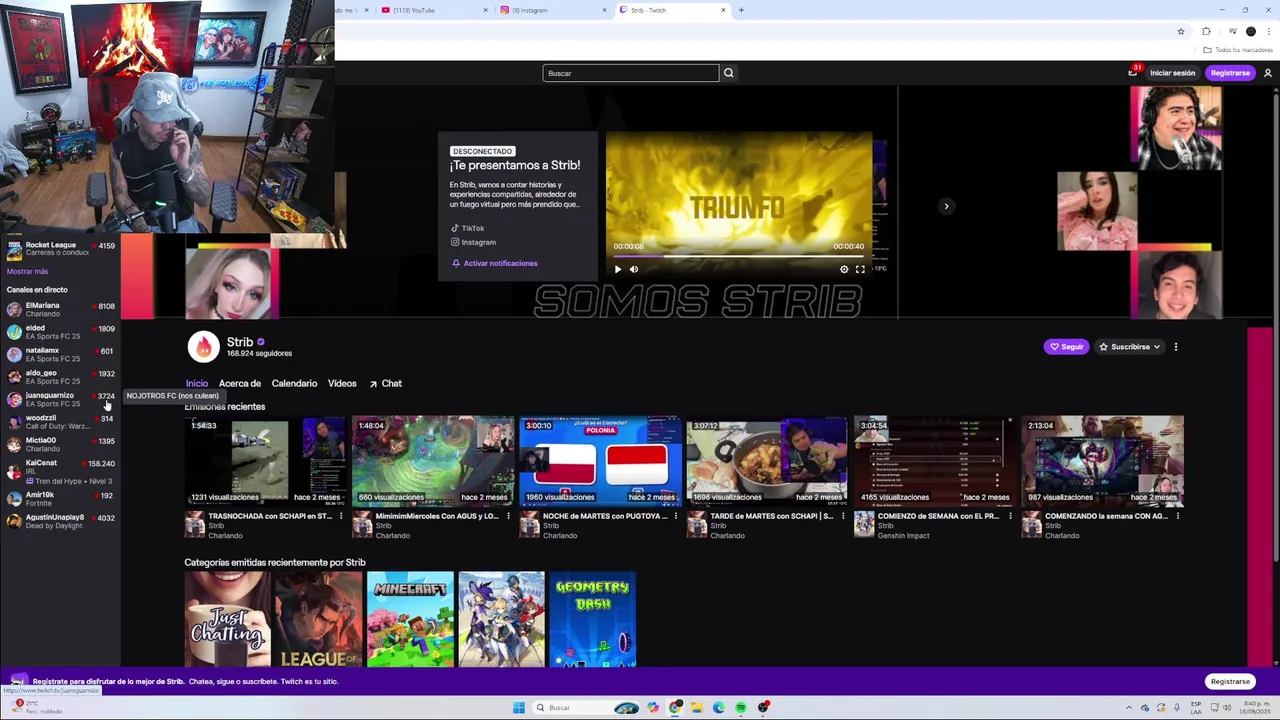Open the notifications inbox with 31 badge
Viewport: 1280px width, 720px height.
tap(1133, 72)
